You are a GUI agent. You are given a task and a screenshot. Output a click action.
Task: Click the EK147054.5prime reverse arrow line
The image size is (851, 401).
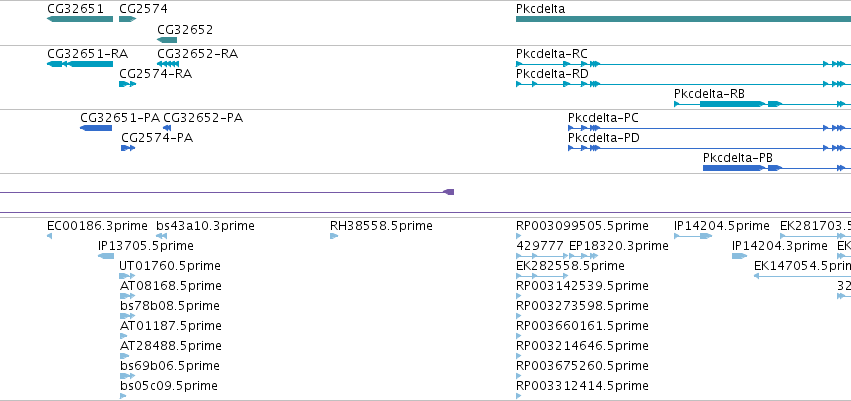(802, 276)
